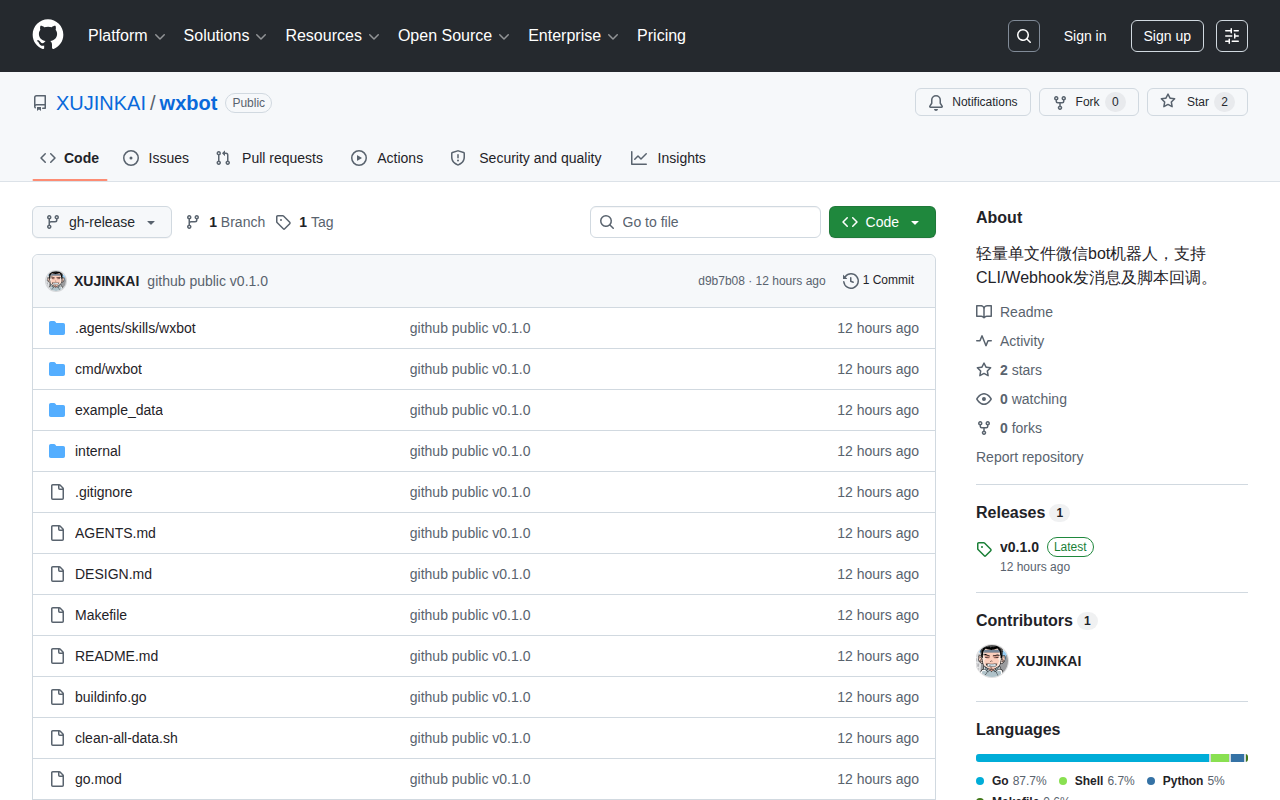Click the folder icon for internal
This screenshot has height=800, width=1280.
point(57,451)
